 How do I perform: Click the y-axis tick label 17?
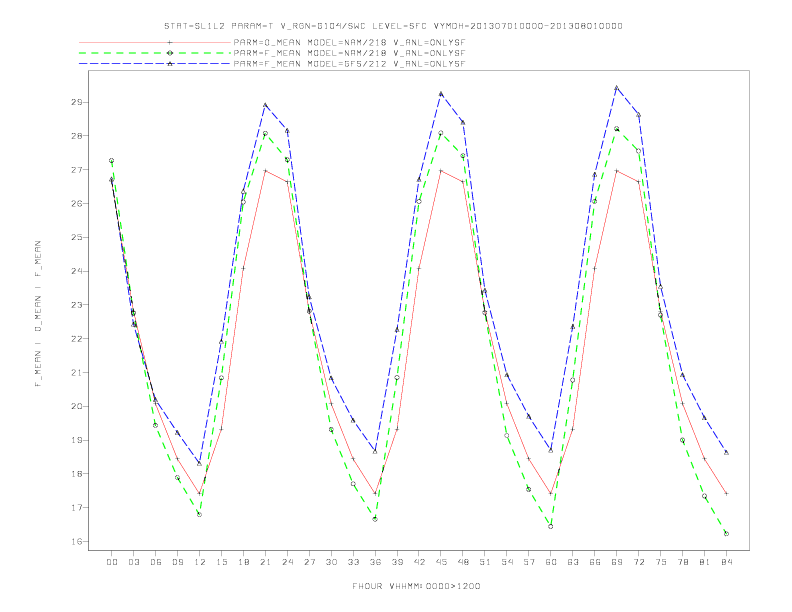coord(77,507)
